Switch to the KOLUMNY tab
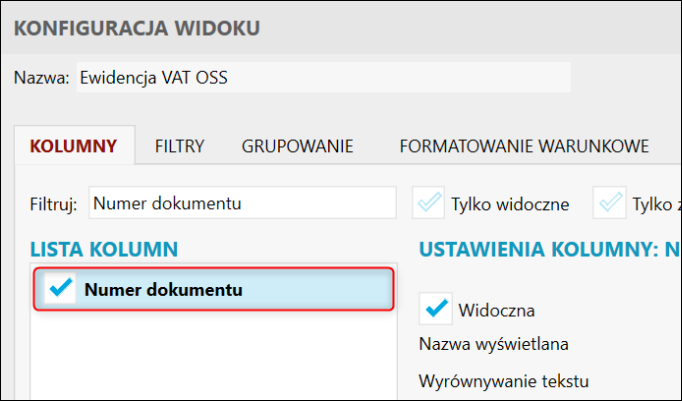Screen dimensions: 682x401 (x=74, y=146)
